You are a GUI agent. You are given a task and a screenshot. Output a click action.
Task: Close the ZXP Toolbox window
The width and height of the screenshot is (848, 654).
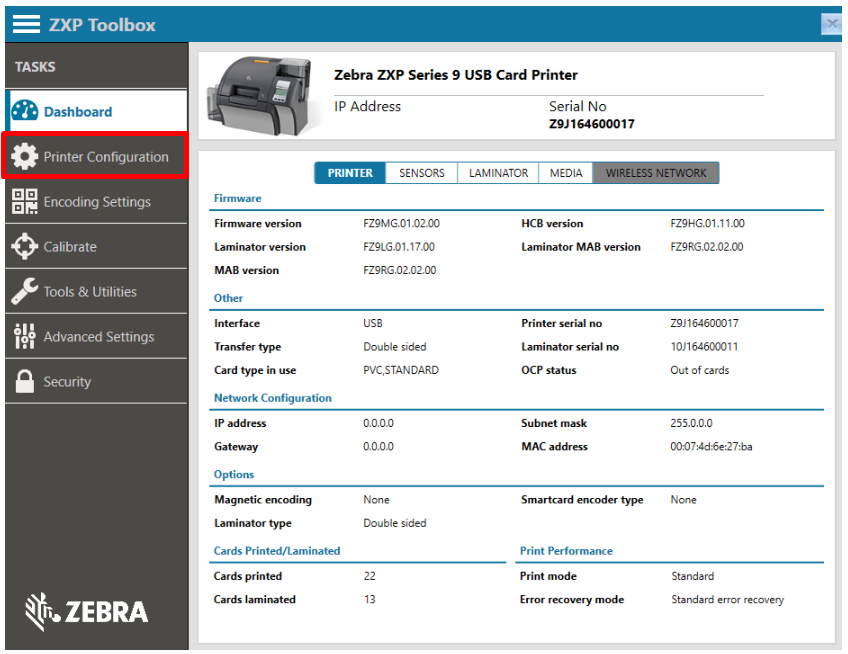(x=830, y=24)
